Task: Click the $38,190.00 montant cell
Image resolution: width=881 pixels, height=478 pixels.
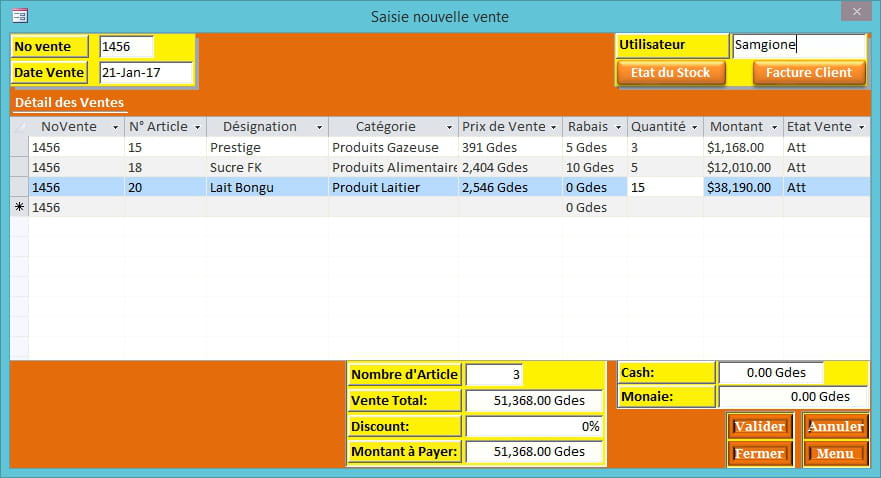Action: (743, 188)
